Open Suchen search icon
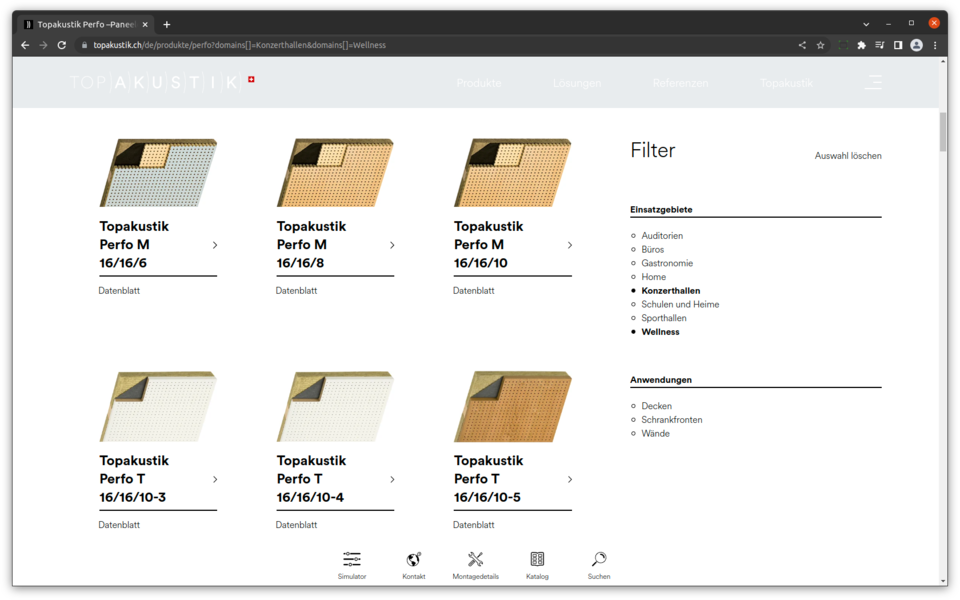 point(599,565)
